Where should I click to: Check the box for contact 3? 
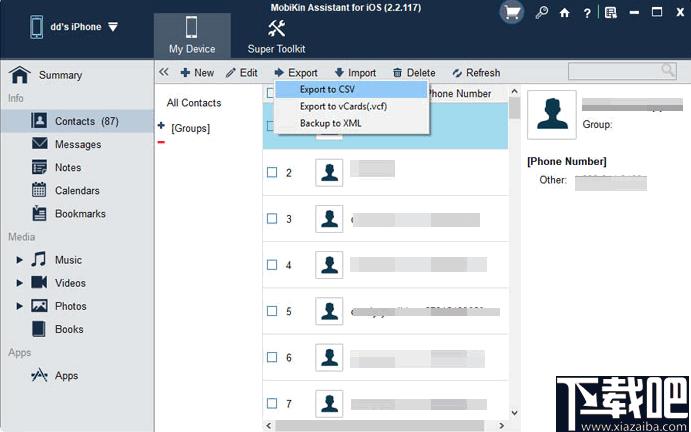pos(272,219)
